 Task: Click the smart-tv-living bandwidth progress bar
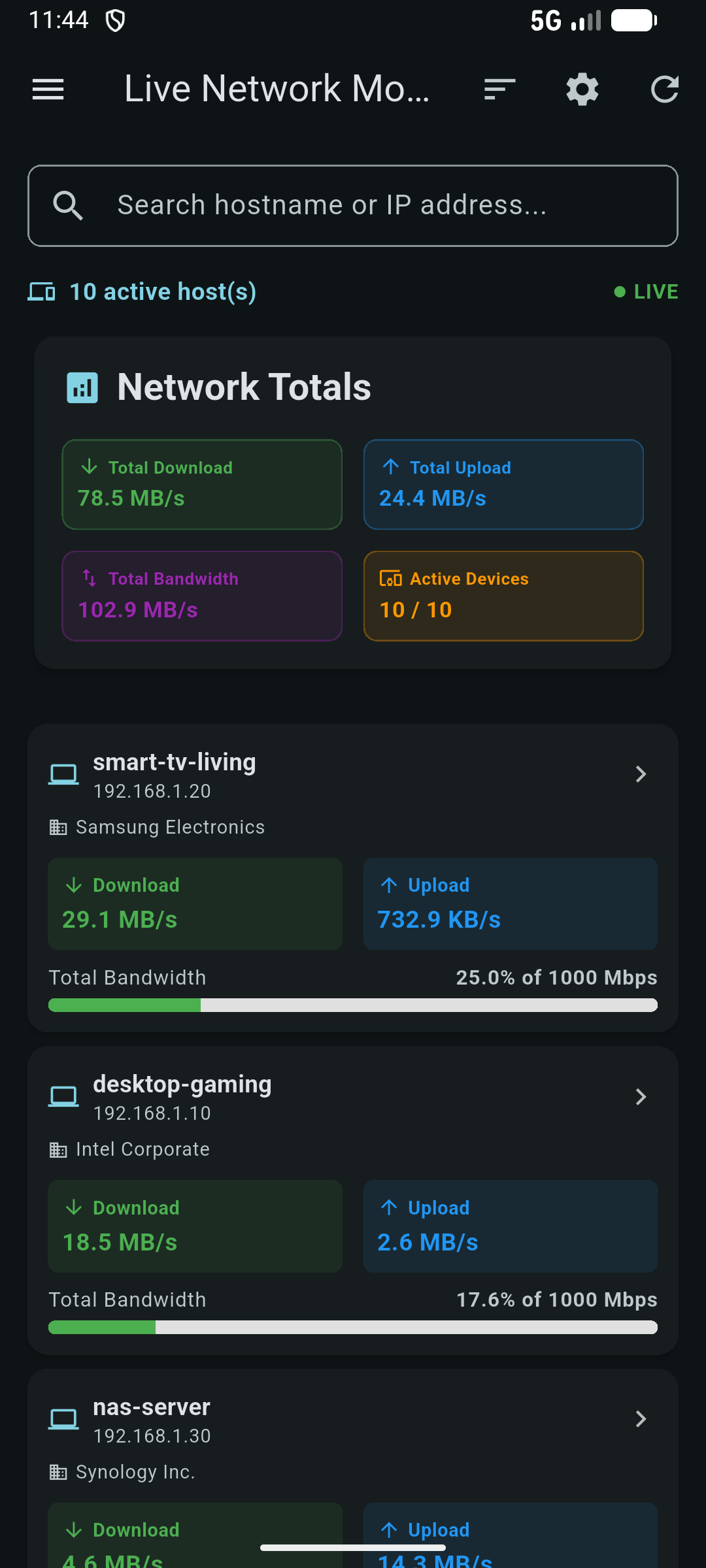click(x=353, y=1005)
